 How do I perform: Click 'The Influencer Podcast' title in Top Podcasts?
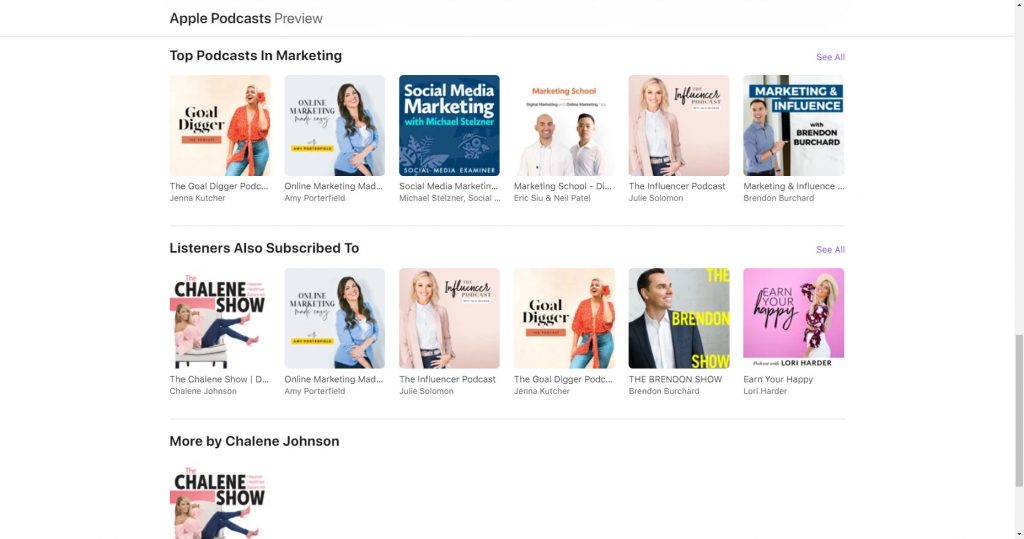pyautogui.click(x=677, y=186)
